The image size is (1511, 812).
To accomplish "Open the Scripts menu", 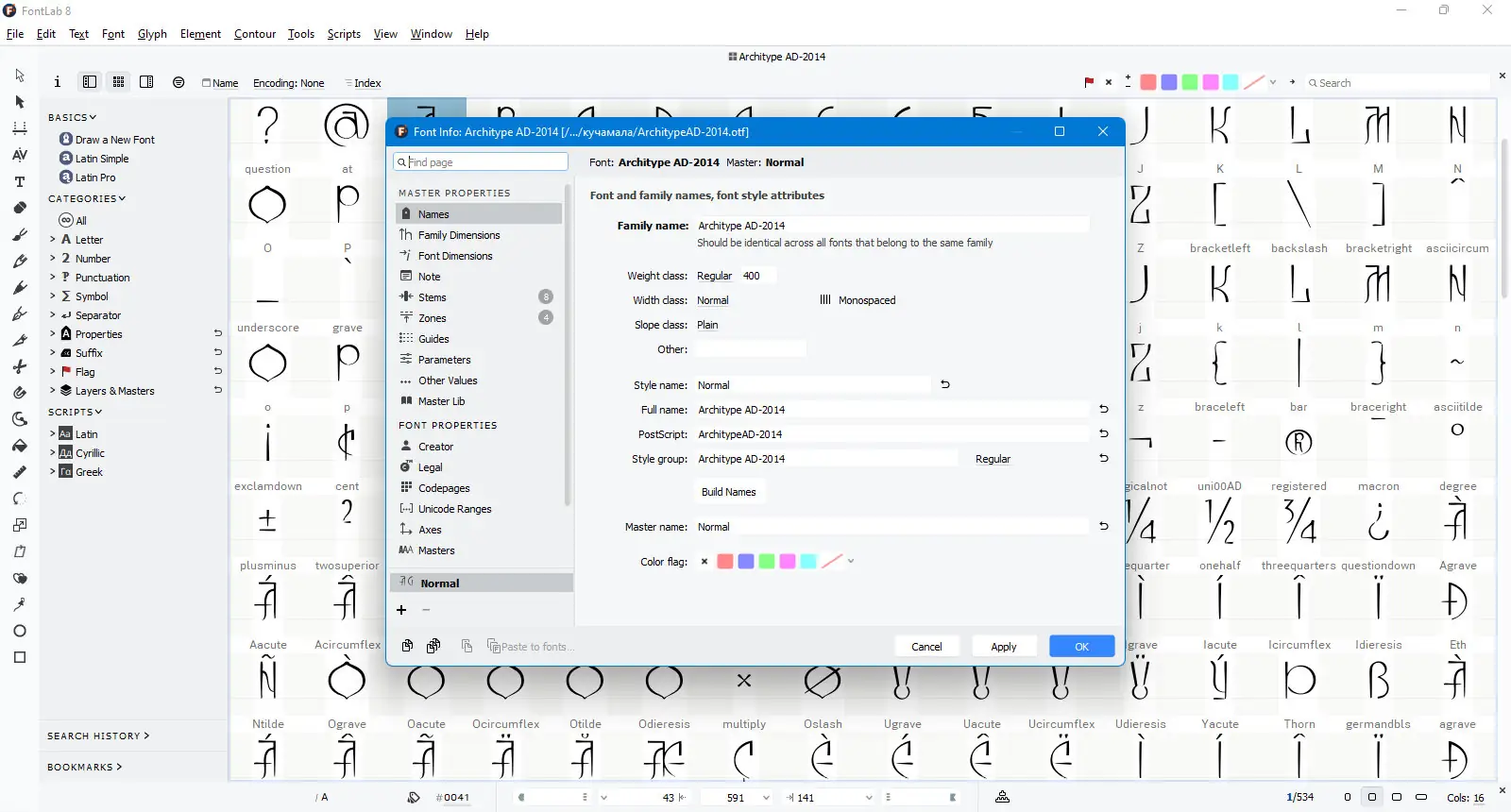I will (344, 34).
